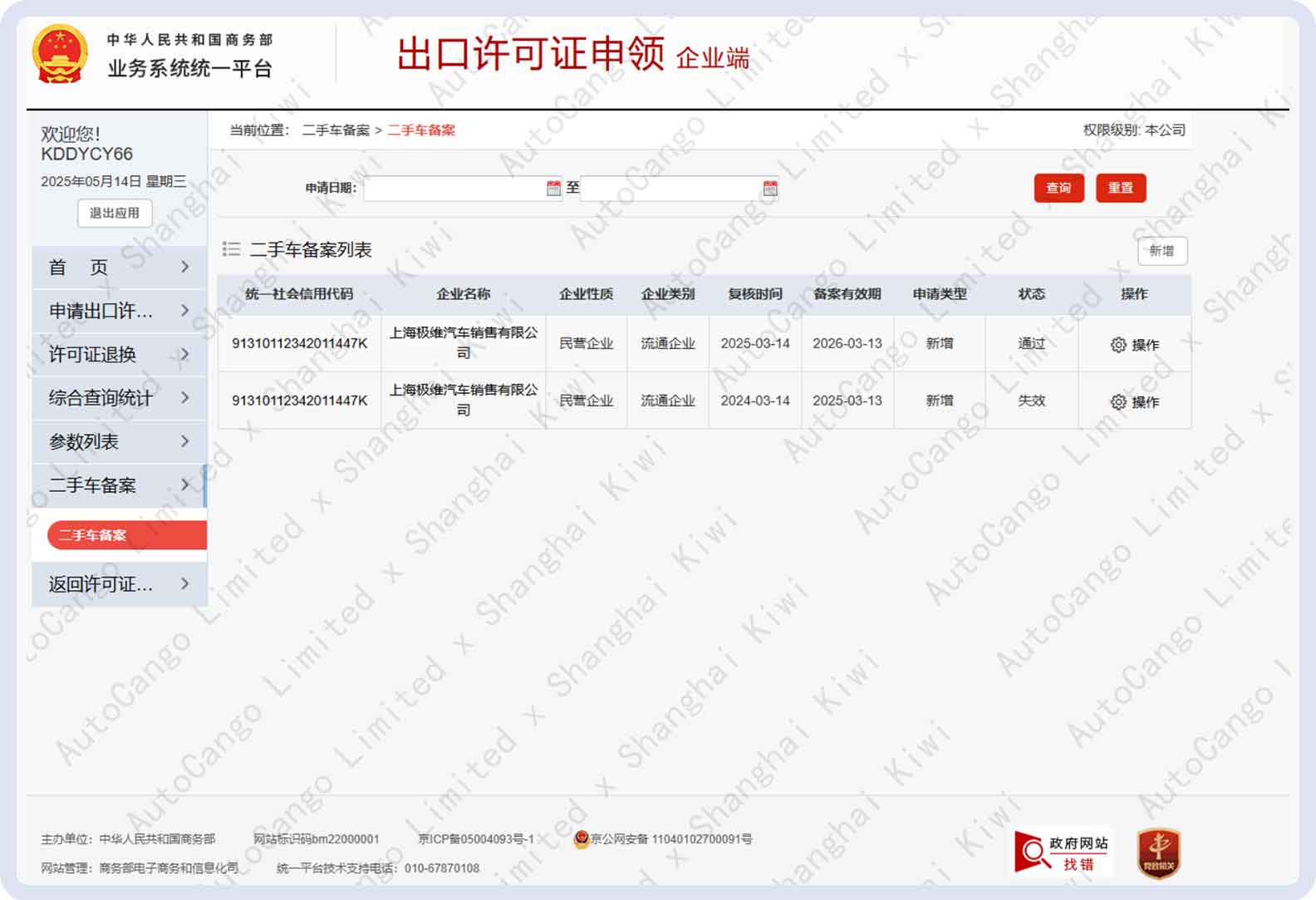The image size is (1316, 900).
Task: Click the 退出应用 logout button
Action: [115, 213]
